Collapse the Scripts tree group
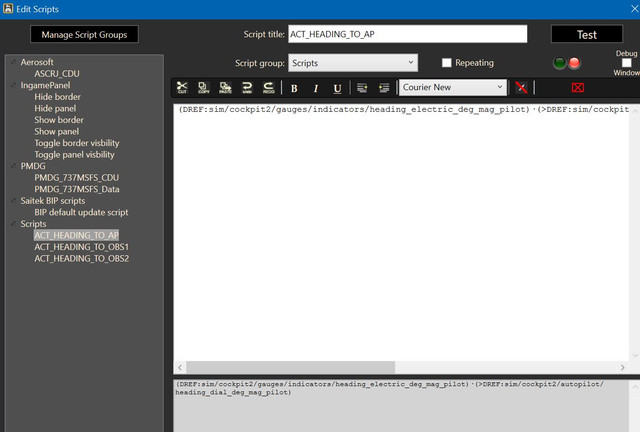Screen dimensions: 640x432 pyautogui.click(x=13, y=223)
